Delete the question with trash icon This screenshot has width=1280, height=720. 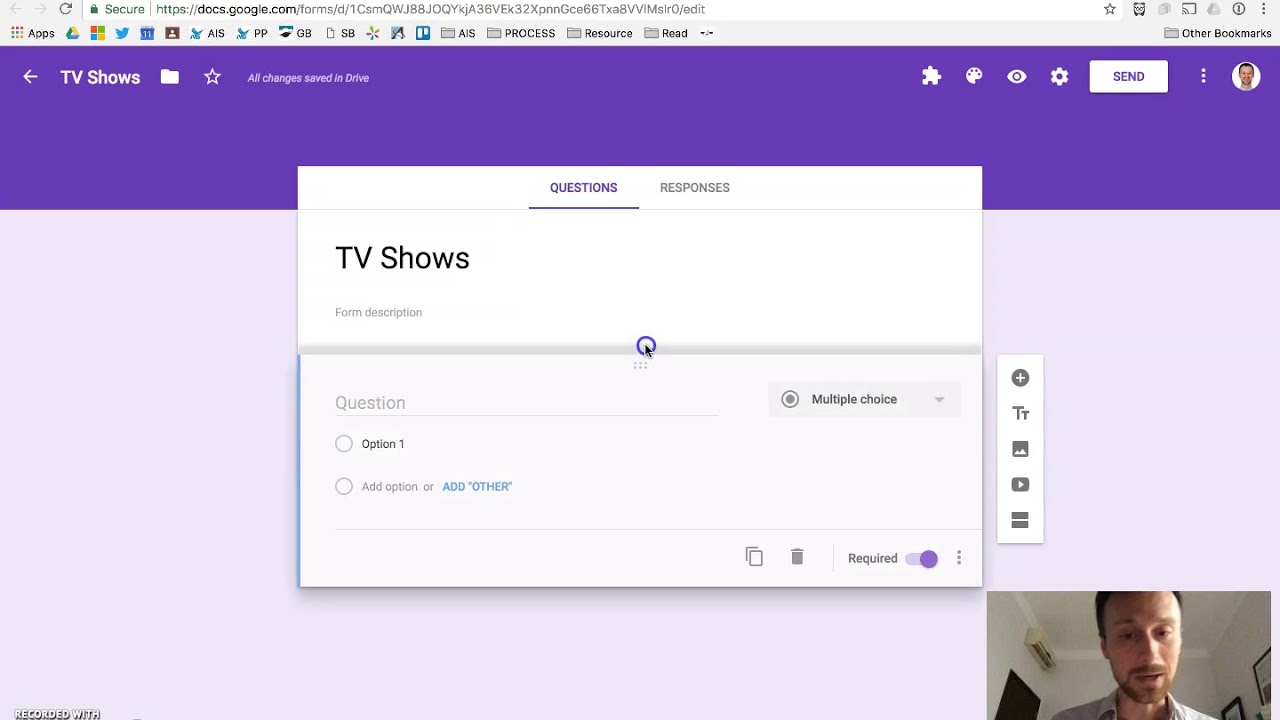tap(797, 557)
